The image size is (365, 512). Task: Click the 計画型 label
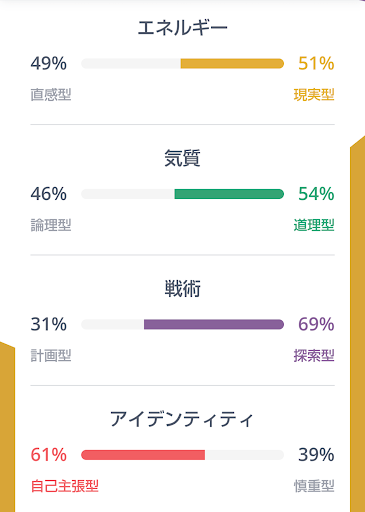(x=51, y=356)
